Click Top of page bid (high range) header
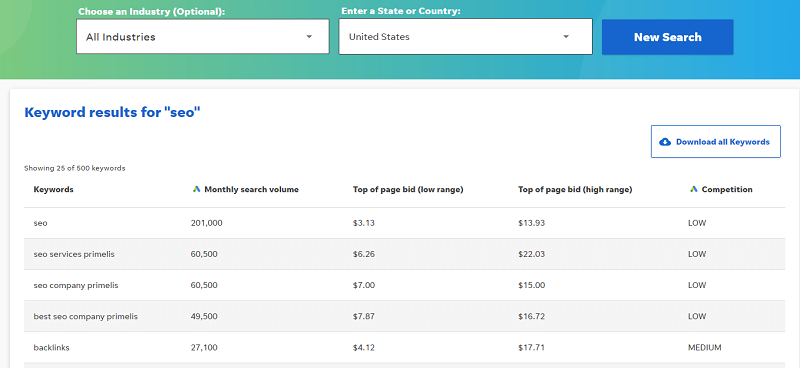Image resolution: width=800 pixels, height=368 pixels. pos(575,189)
